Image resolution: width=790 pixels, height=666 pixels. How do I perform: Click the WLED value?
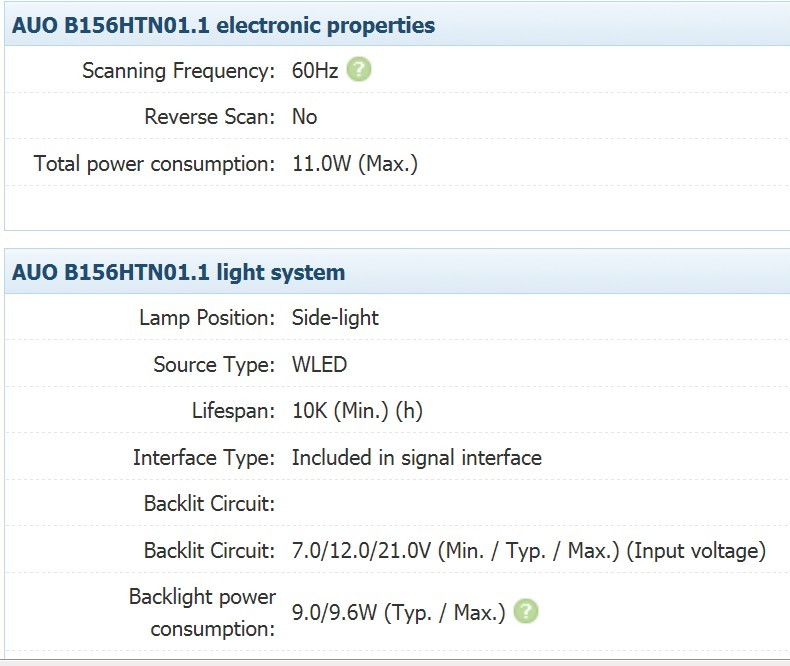[x=319, y=364]
